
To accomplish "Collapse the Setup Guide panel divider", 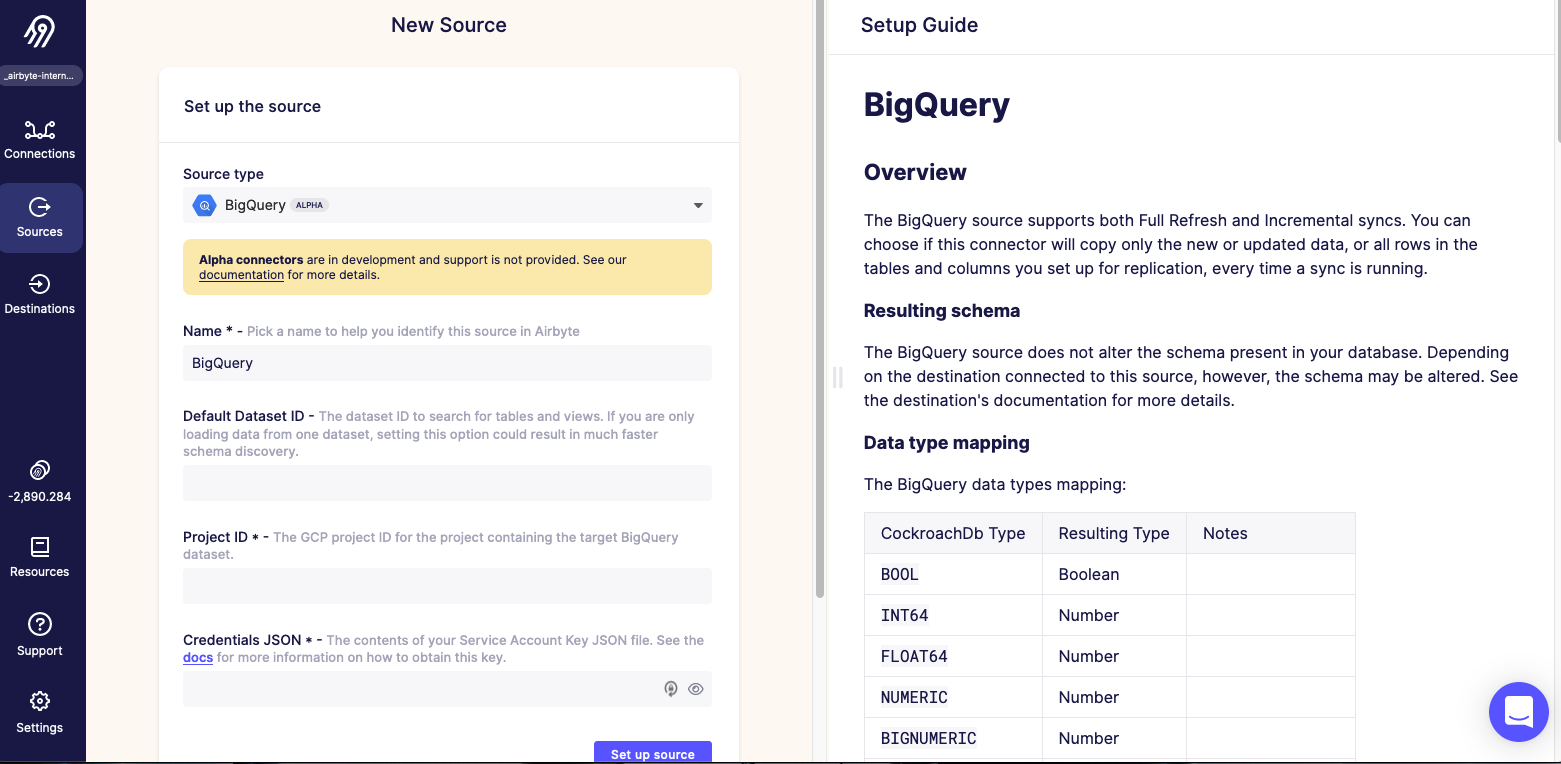I will tap(838, 378).
